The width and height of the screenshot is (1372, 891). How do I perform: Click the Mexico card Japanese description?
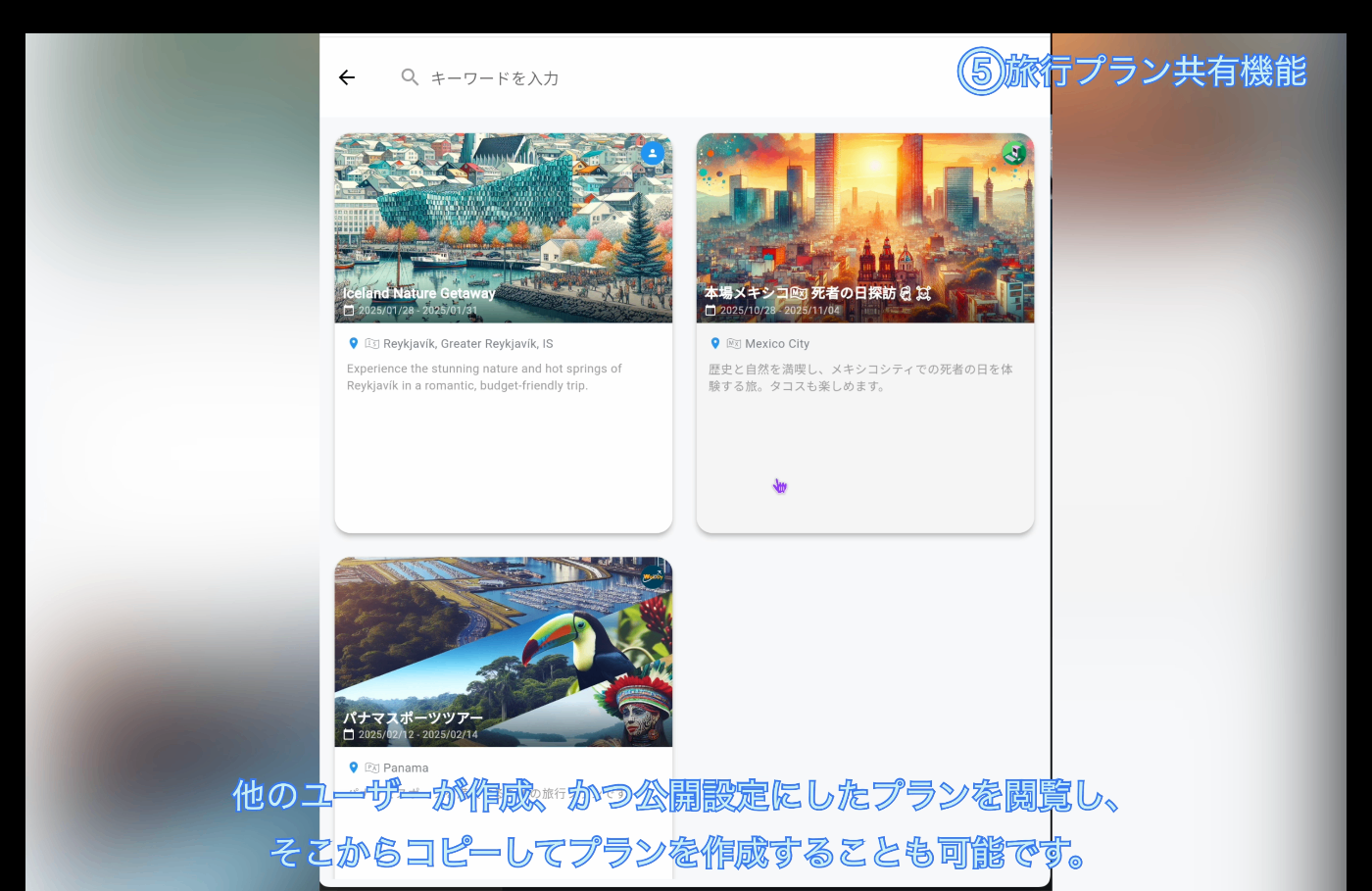click(860, 377)
